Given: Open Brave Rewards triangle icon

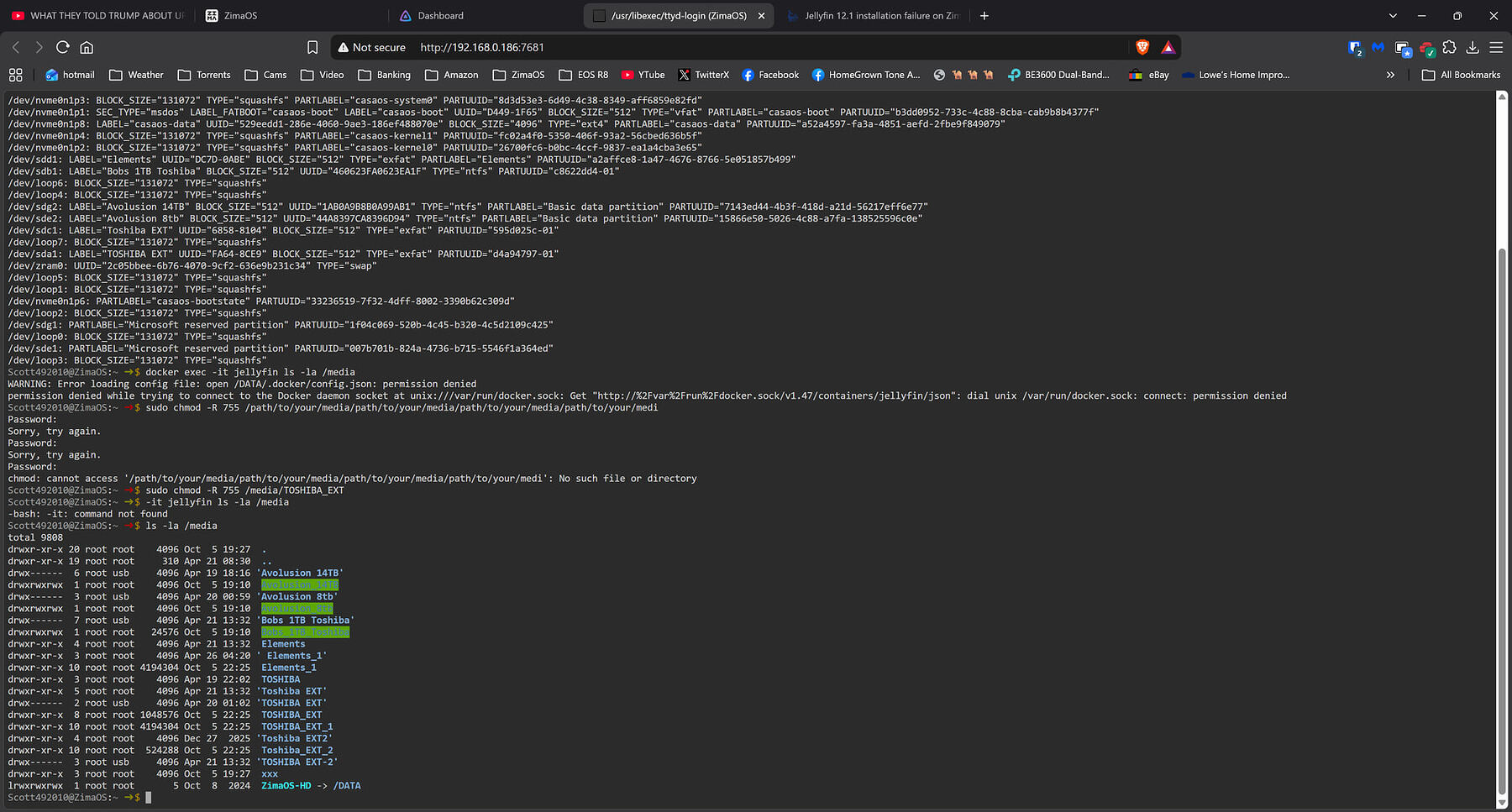Looking at the screenshot, I should click(1168, 47).
